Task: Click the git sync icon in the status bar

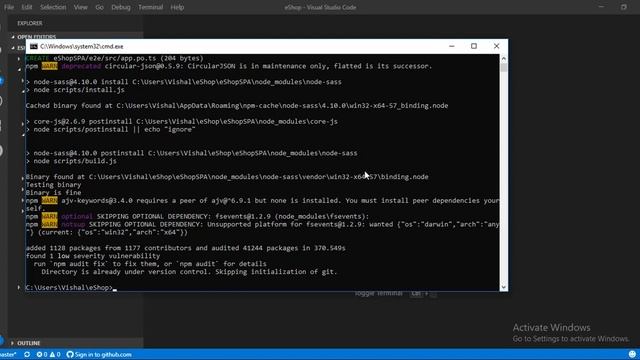Action: [27, 354]
